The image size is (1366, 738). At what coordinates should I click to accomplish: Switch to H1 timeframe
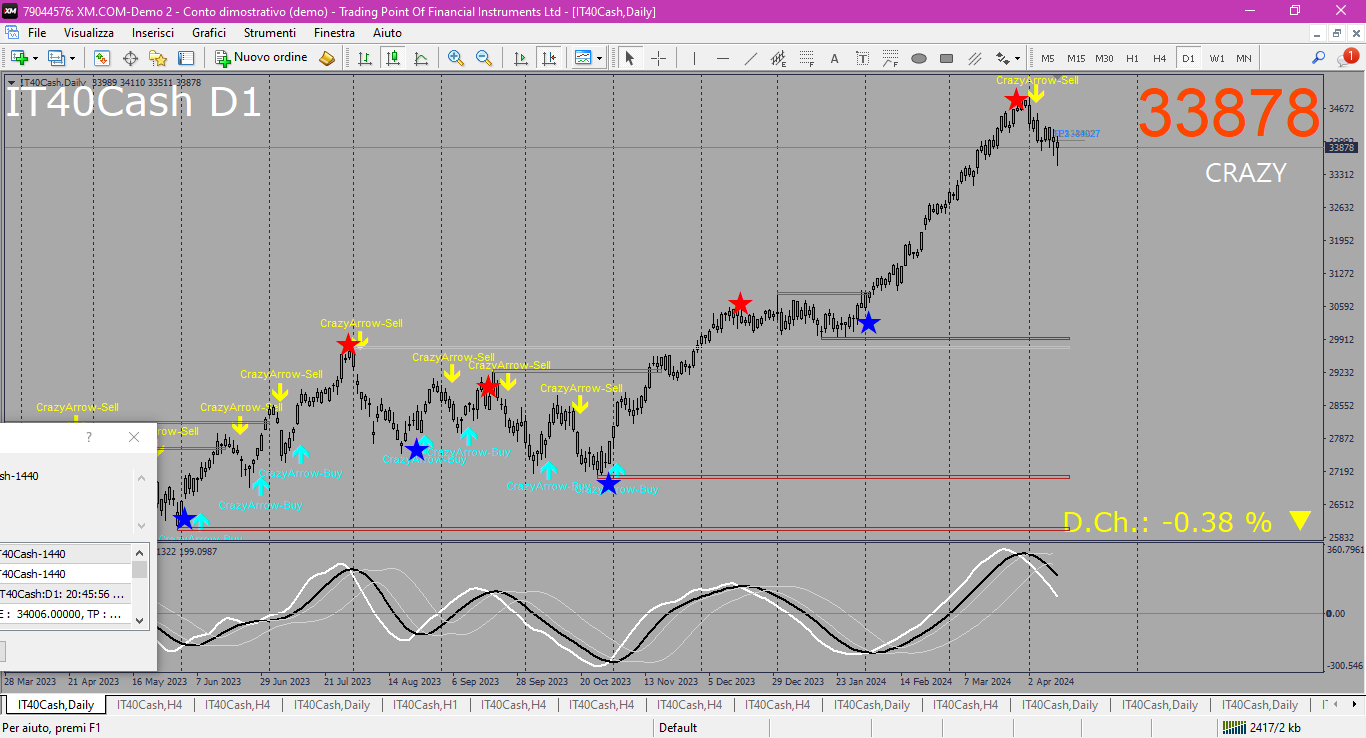tap(1132, 58)
